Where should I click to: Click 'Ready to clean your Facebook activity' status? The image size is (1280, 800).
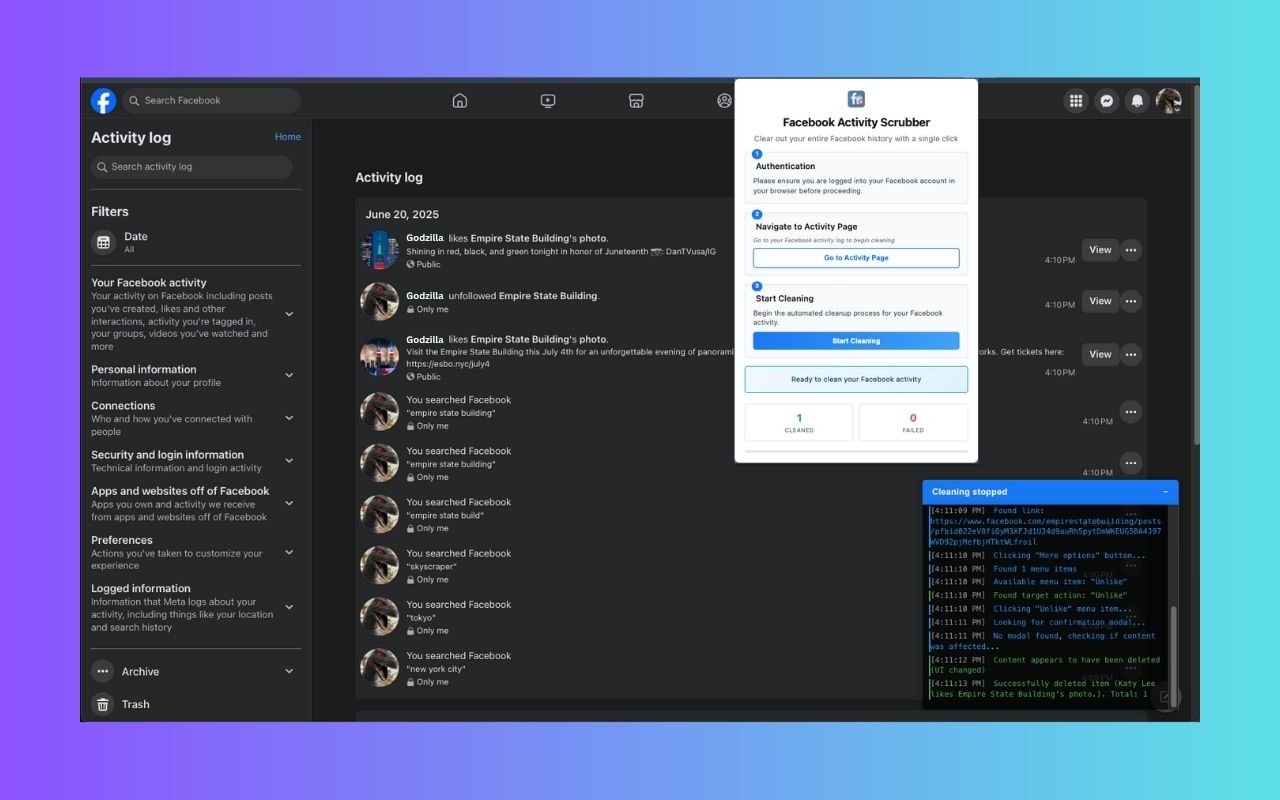tap(856, 379)
